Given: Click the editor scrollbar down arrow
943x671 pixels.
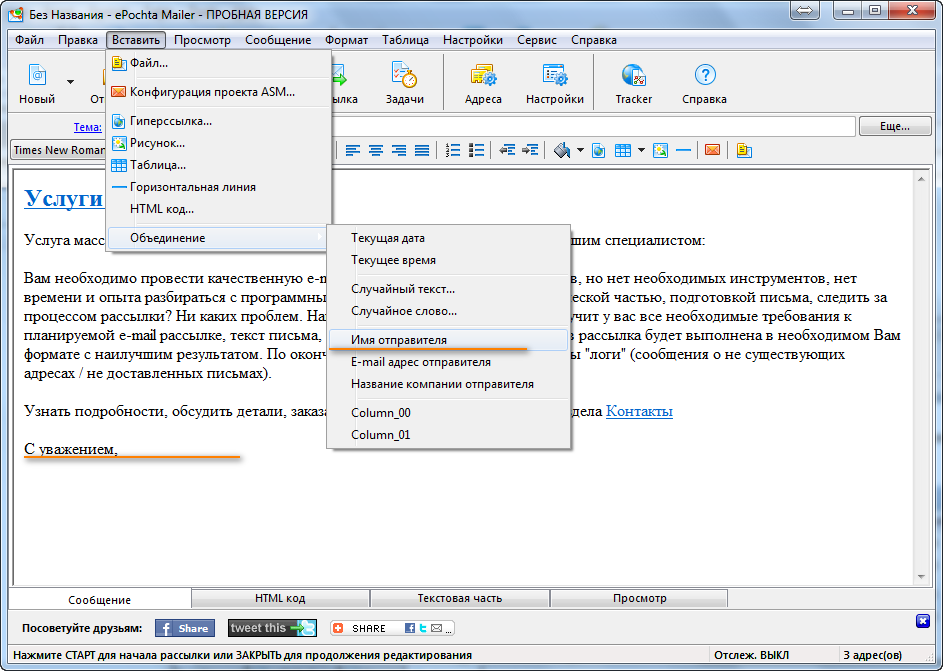Looking at the screenshot, I should click(x=921, y=577).
